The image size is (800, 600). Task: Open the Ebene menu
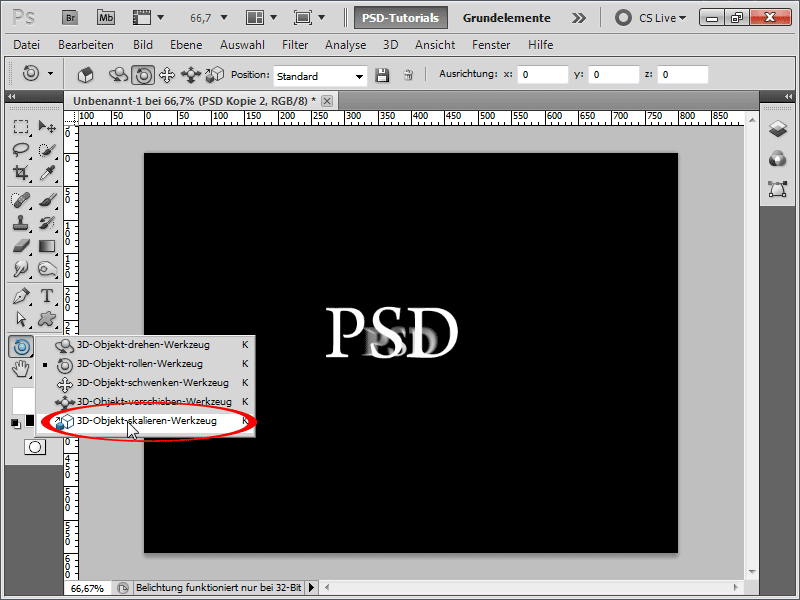coord(186,45)
